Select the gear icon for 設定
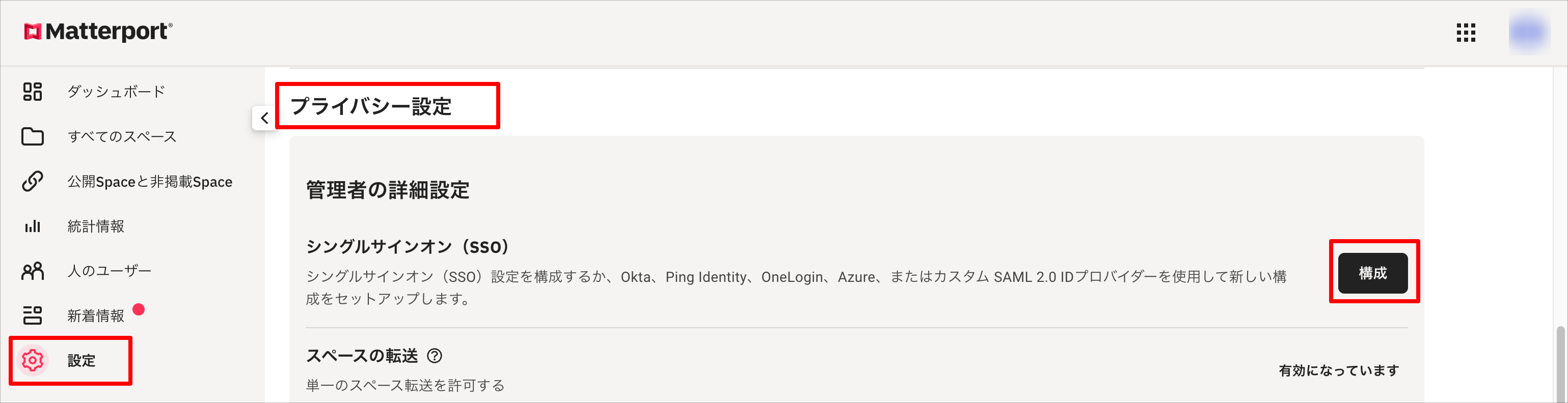1568x403 pixels. [32, 360]
